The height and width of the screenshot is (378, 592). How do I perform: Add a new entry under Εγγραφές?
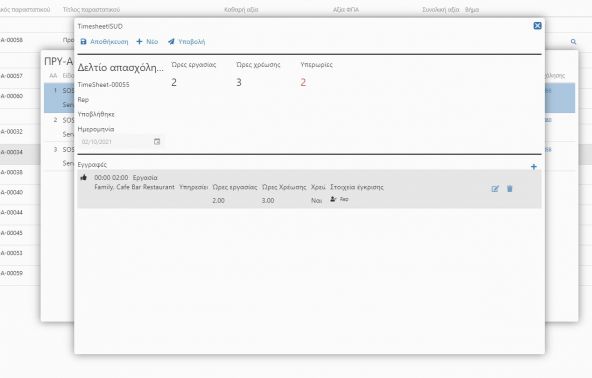pyautogui.click(x=533, y=167)
